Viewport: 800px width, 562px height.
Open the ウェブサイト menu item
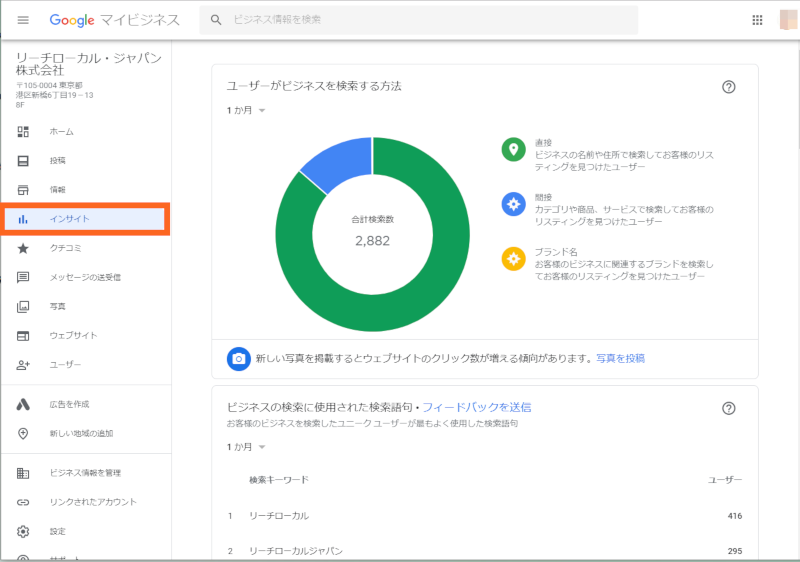(x=86, y=336)
